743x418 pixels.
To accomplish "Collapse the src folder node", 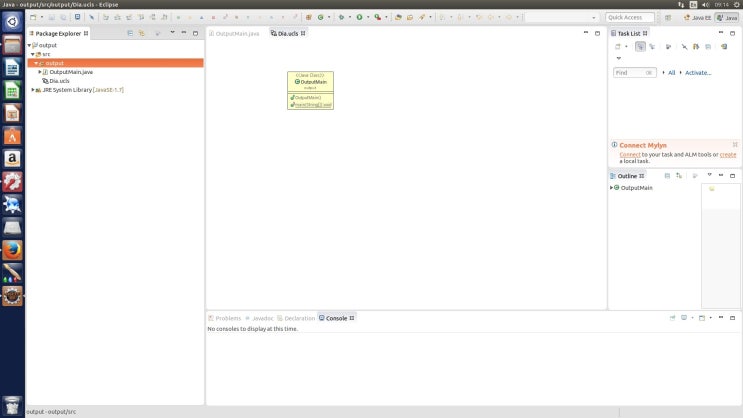I will [x=33, y=55].
